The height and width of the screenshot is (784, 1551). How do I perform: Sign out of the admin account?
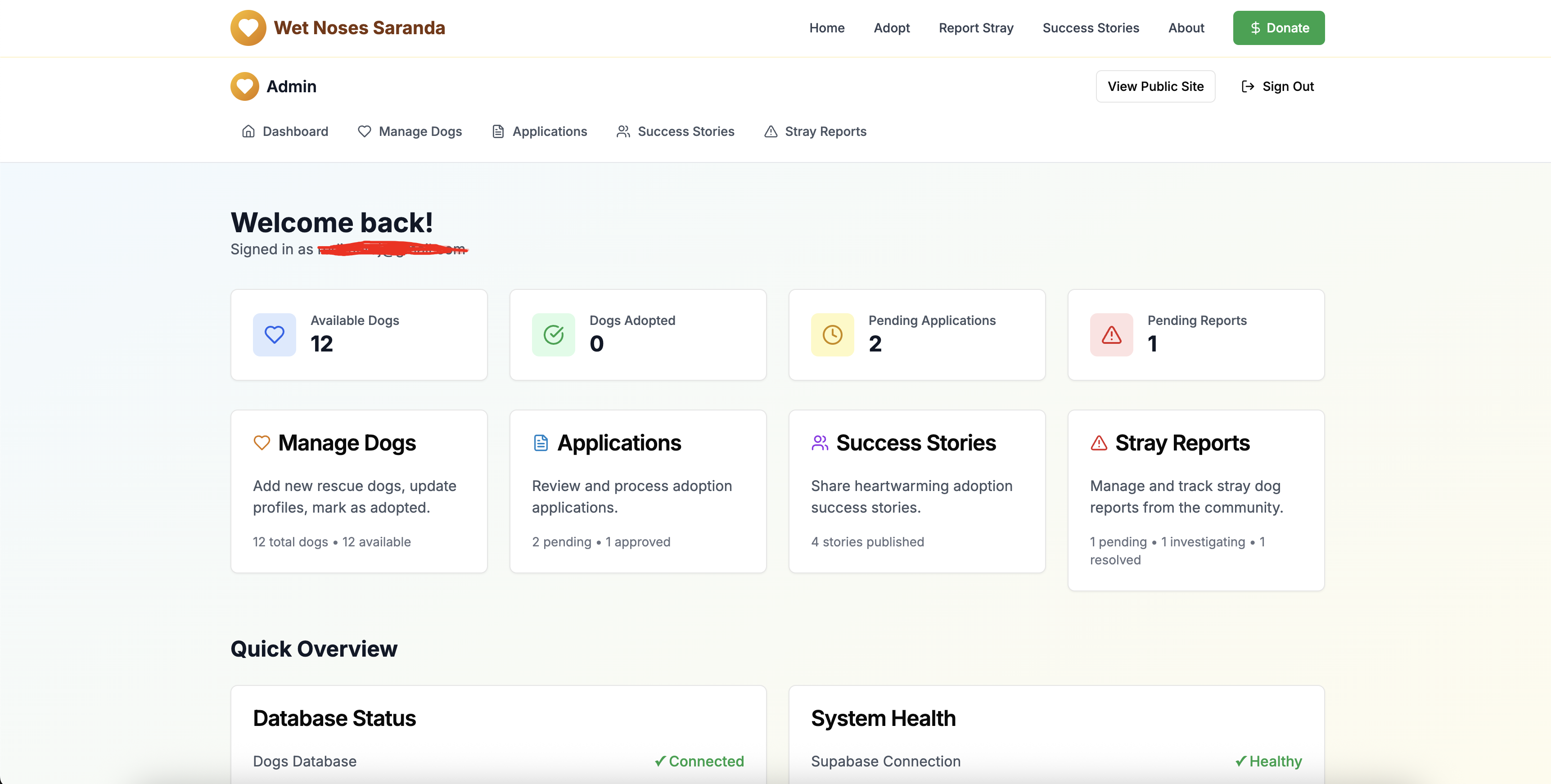(1278, 87)
